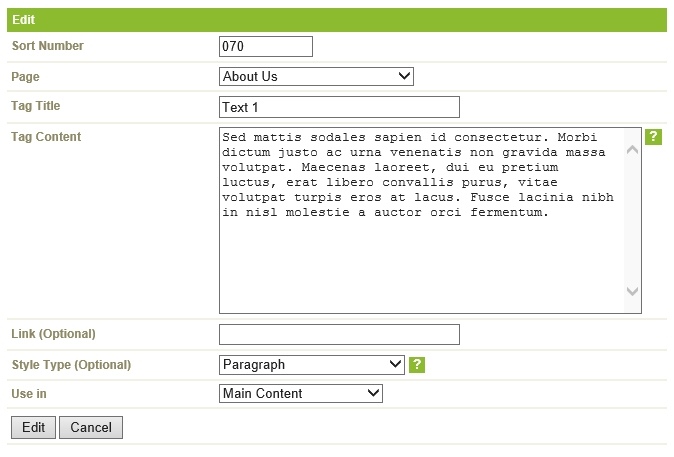Click the Style Type (Optional) label
The image size is (674, 457).
(71, 365)
